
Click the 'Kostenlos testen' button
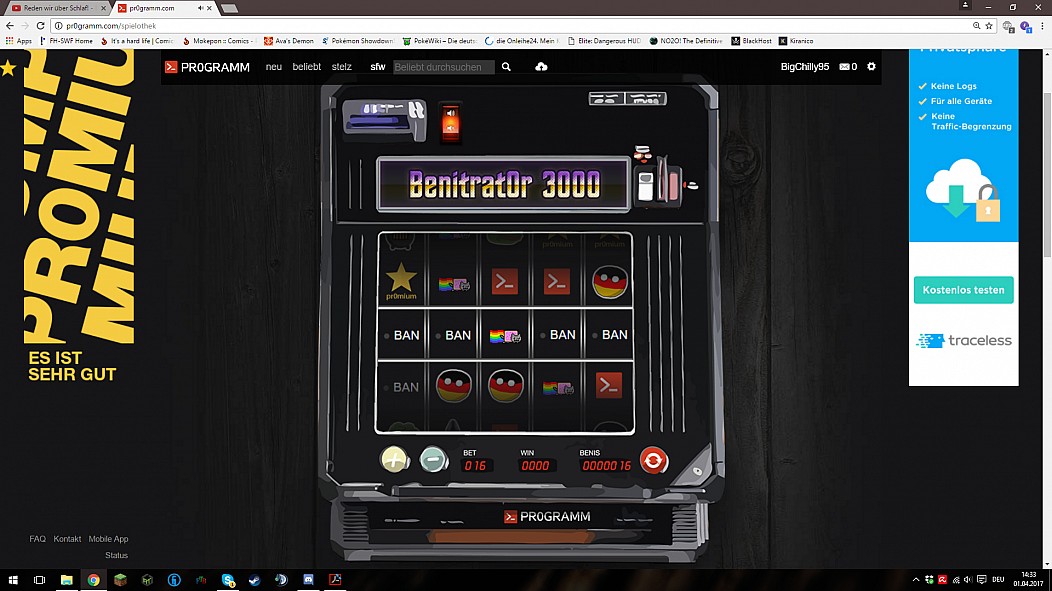coord(963,290)
